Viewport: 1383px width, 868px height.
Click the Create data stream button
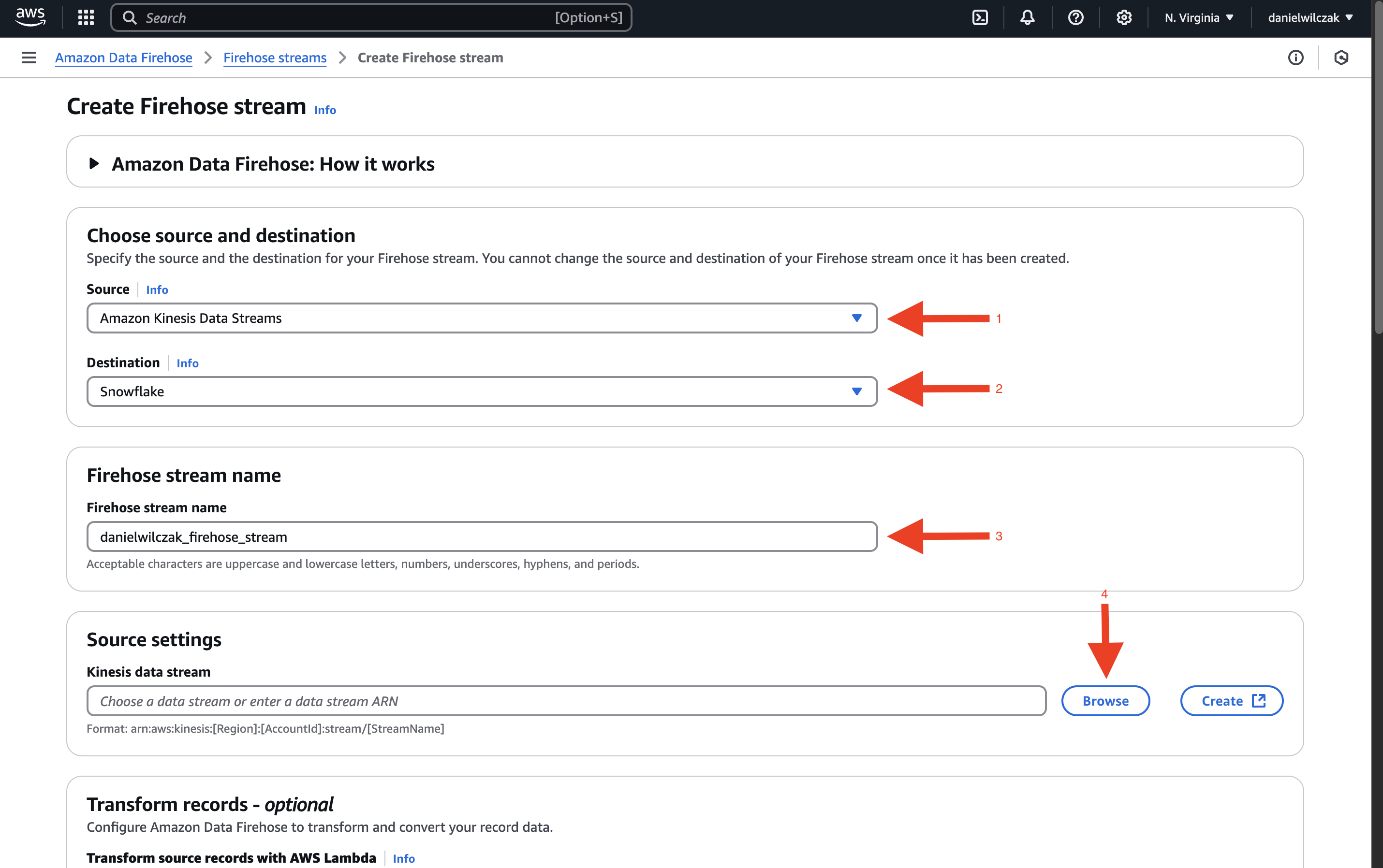point(1232,701)
